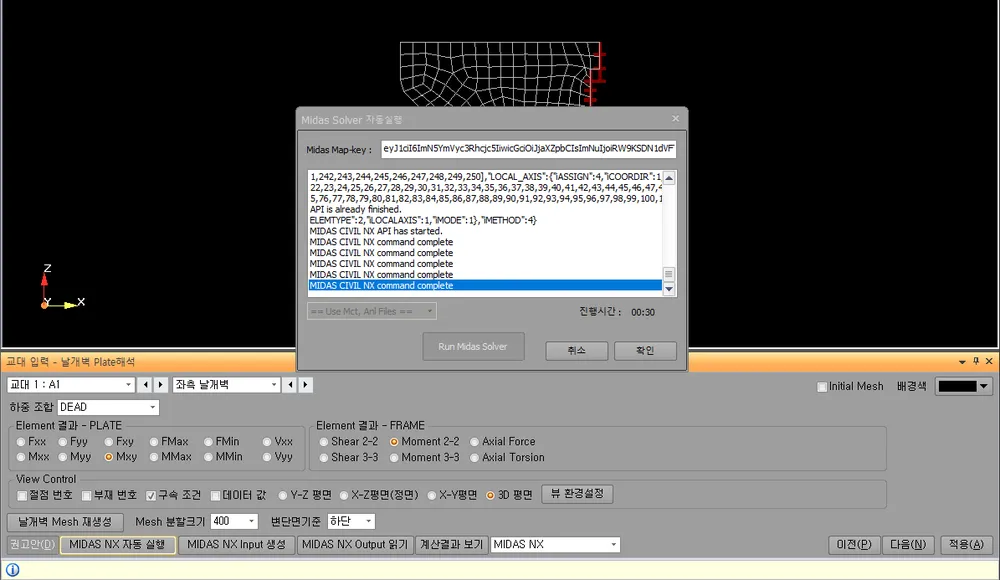Open the 배경색 color dropdown arrow
The width and height of the screenshot is (1000, 580).
point(984,386)
